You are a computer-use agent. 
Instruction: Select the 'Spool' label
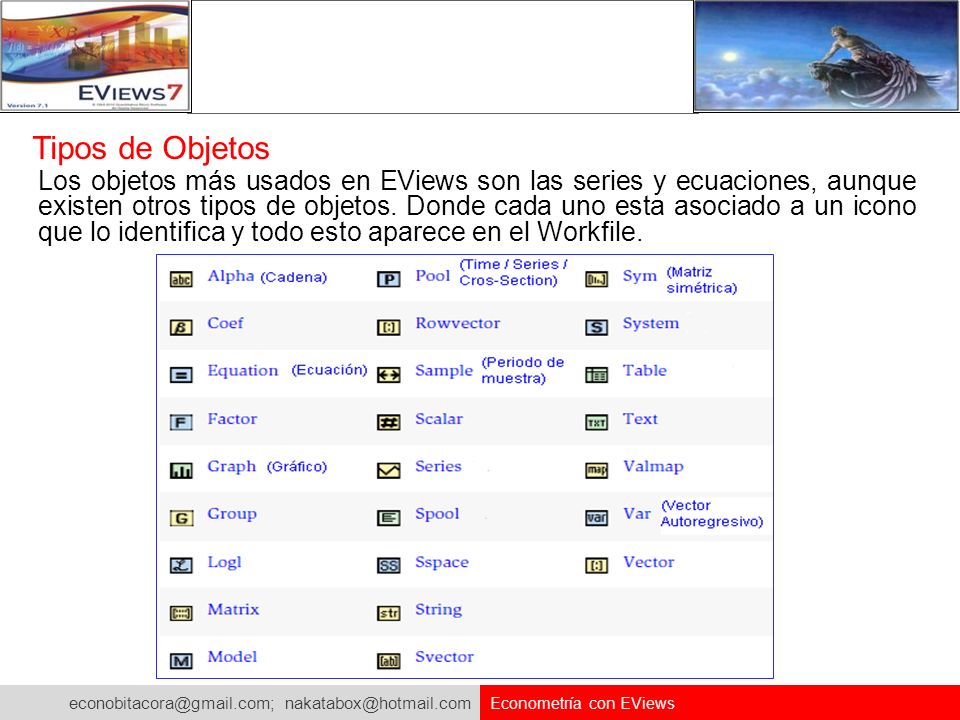tap(437, 514)
